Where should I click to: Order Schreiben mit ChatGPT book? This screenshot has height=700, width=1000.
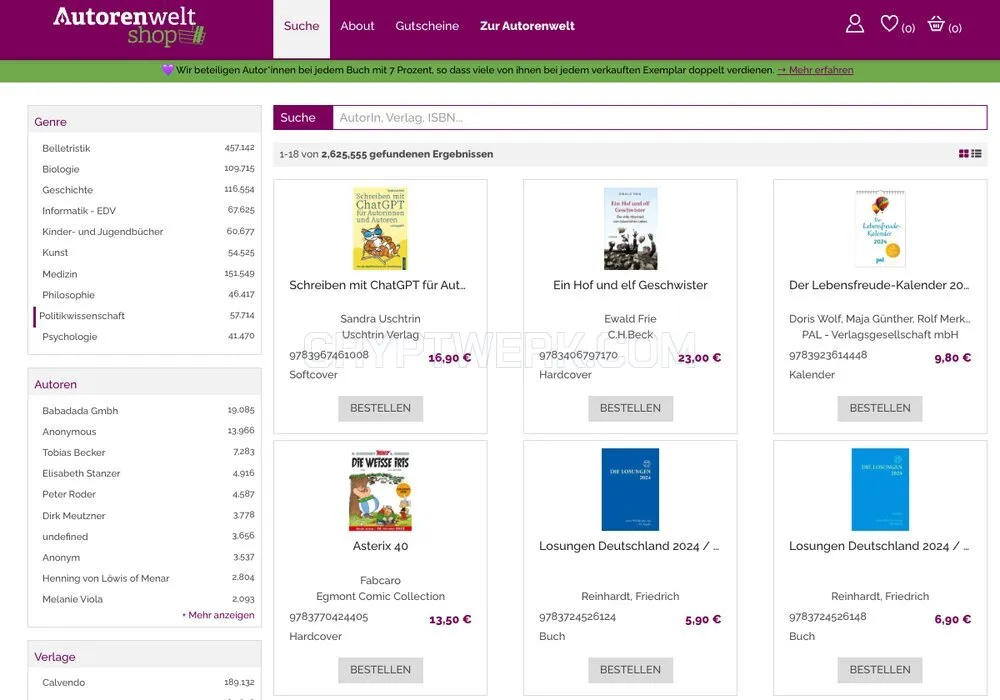(380, 408)
